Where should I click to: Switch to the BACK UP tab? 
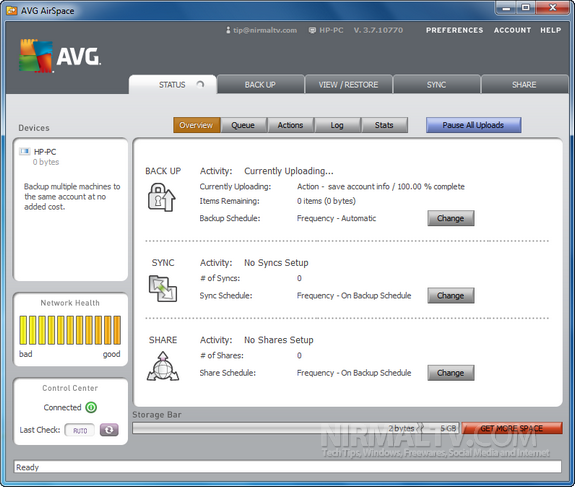click(260, 85)
